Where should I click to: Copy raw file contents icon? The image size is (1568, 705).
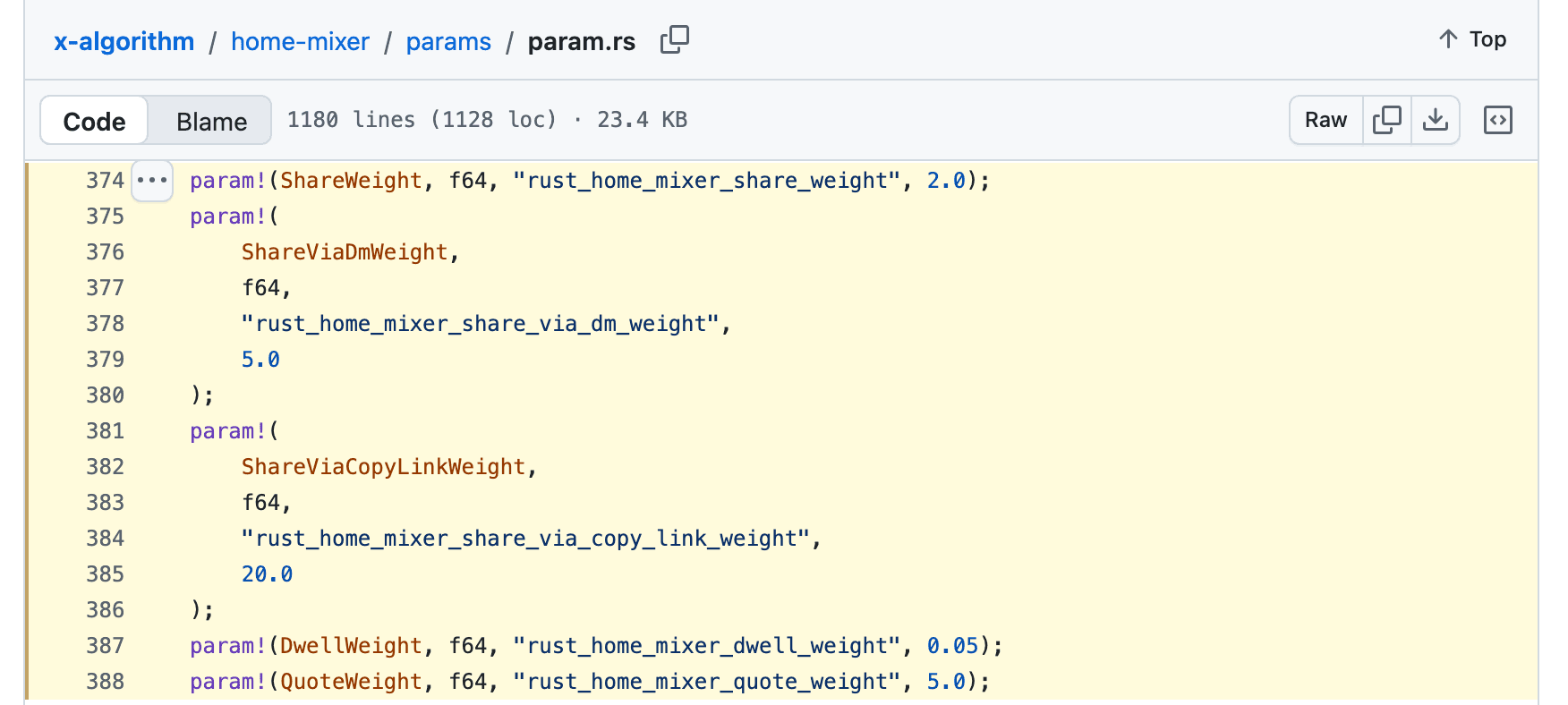point(1387,120)
